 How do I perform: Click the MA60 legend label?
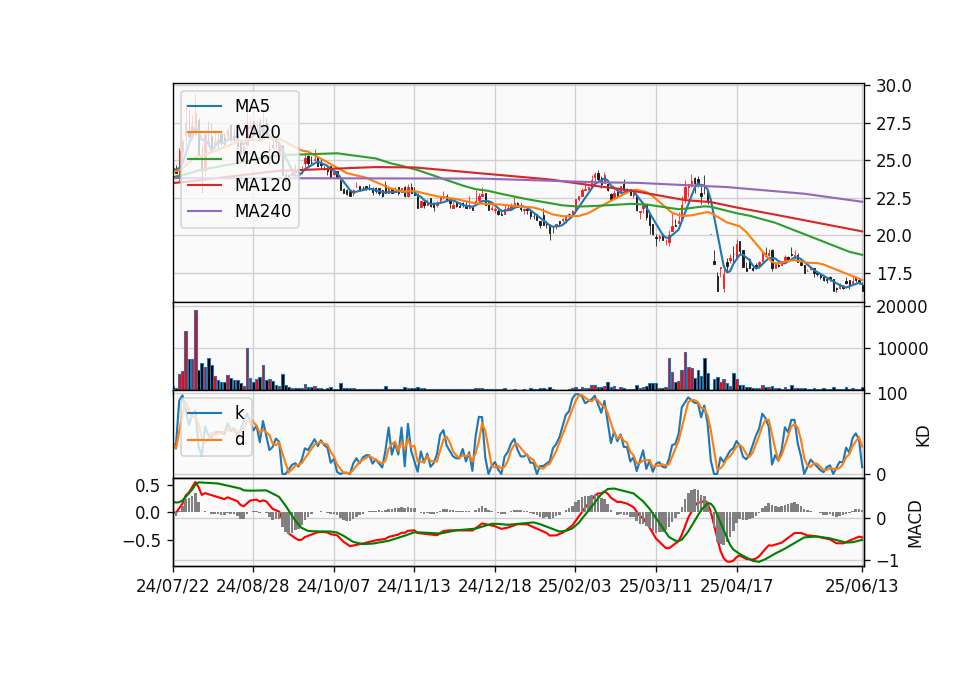coord(257,159)
